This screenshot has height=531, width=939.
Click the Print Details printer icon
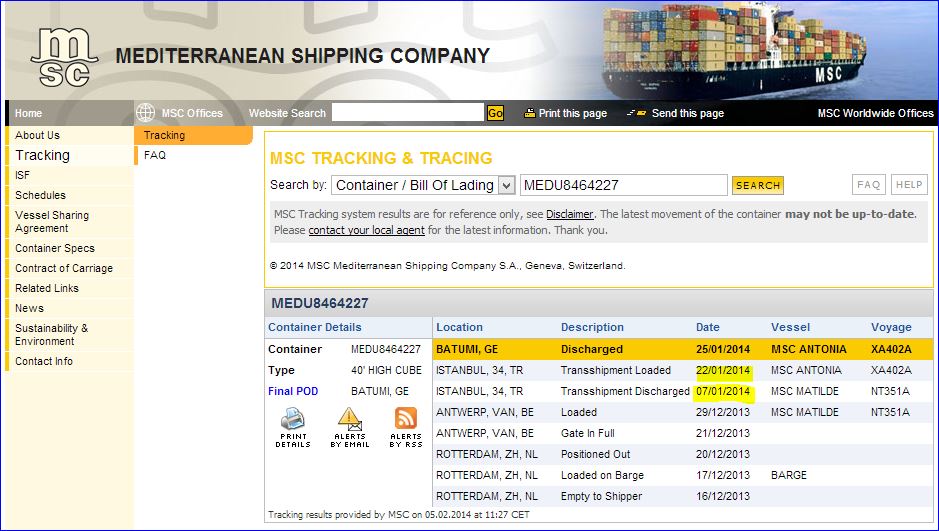[293, 418]
